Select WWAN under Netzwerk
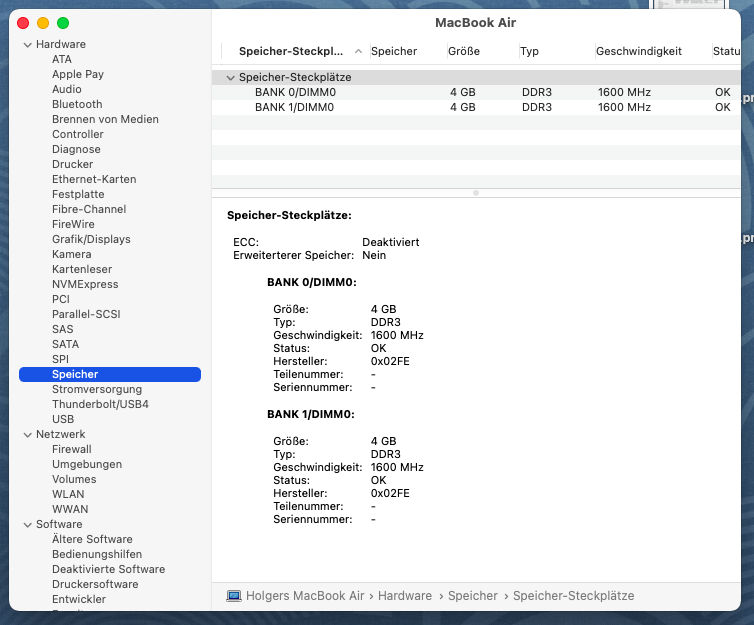 pos(70,509)
